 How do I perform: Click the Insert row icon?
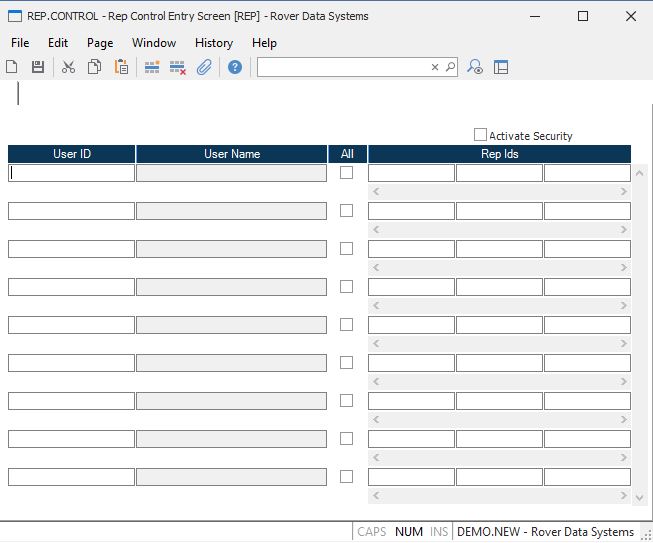coord(152,67)
